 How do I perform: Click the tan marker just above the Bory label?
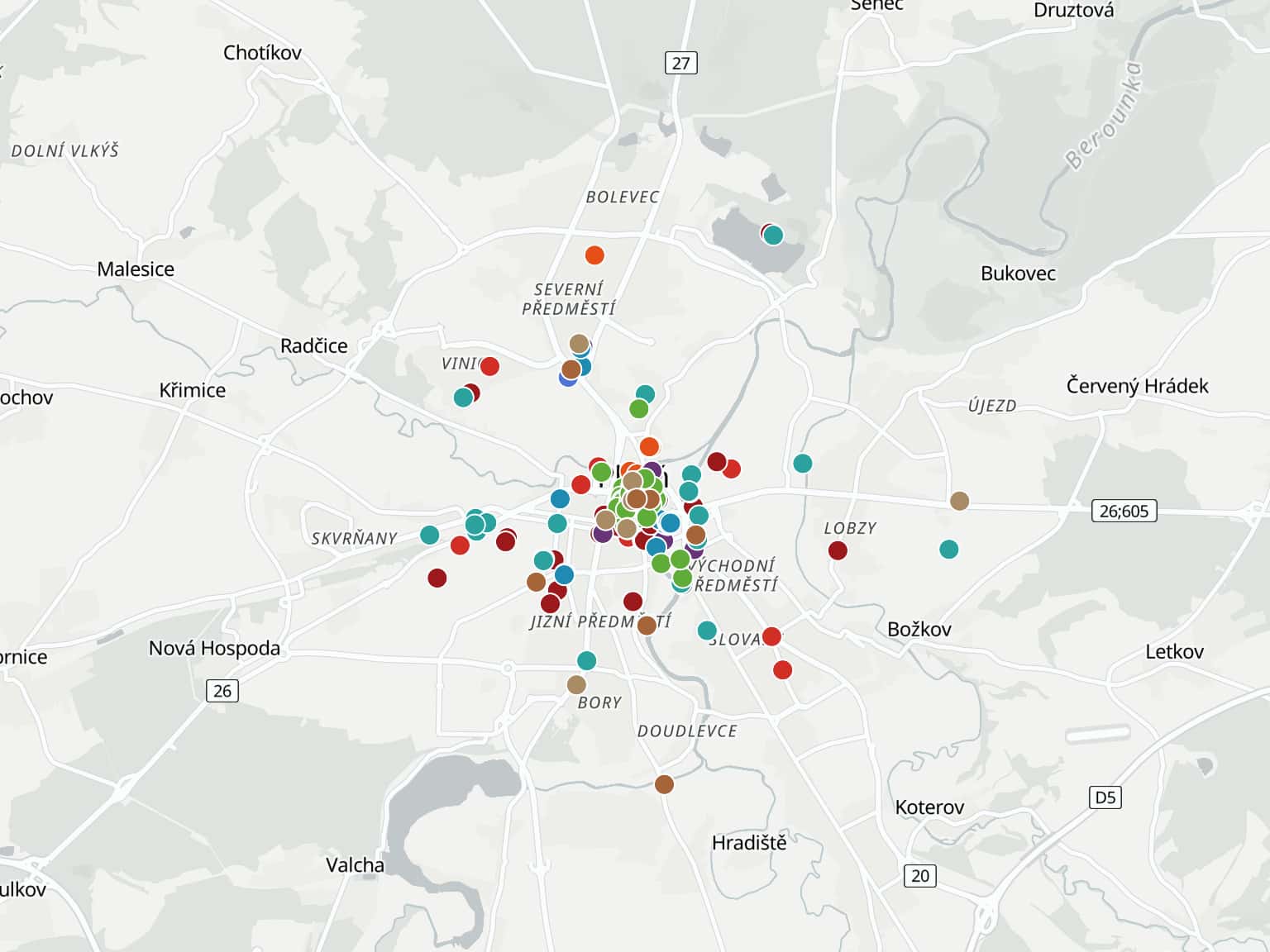[576, 685]
